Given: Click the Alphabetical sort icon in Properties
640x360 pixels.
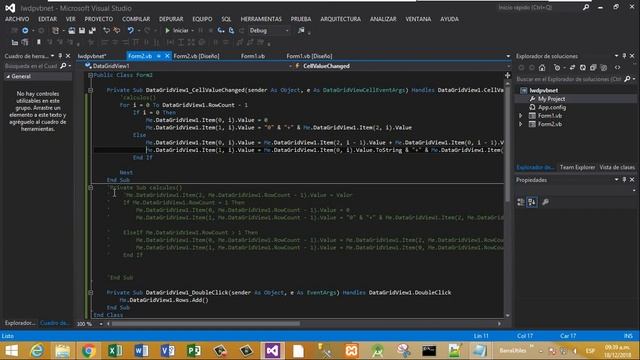Looking at the screenshot, I should pyautogui.click(x=532, y=202).
